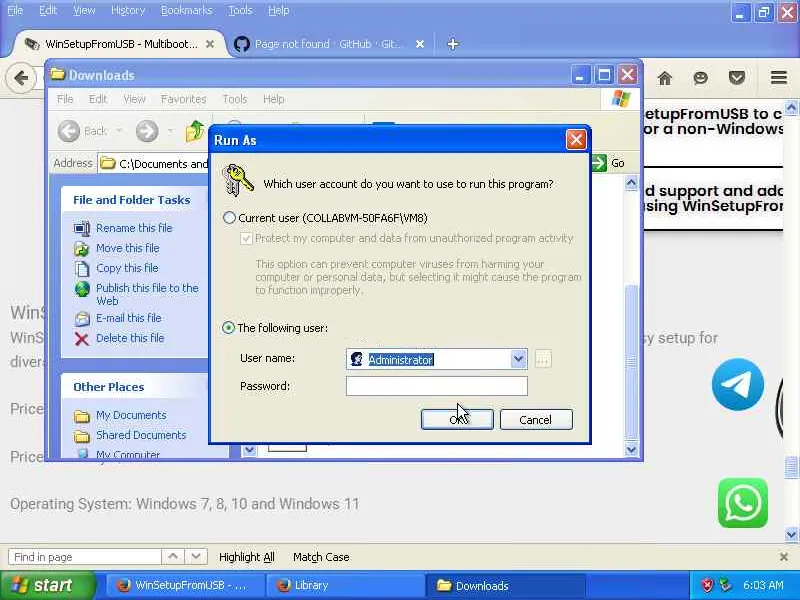
Task: Open Shared Documents in Other Places
Action: [x=141, y=435]
